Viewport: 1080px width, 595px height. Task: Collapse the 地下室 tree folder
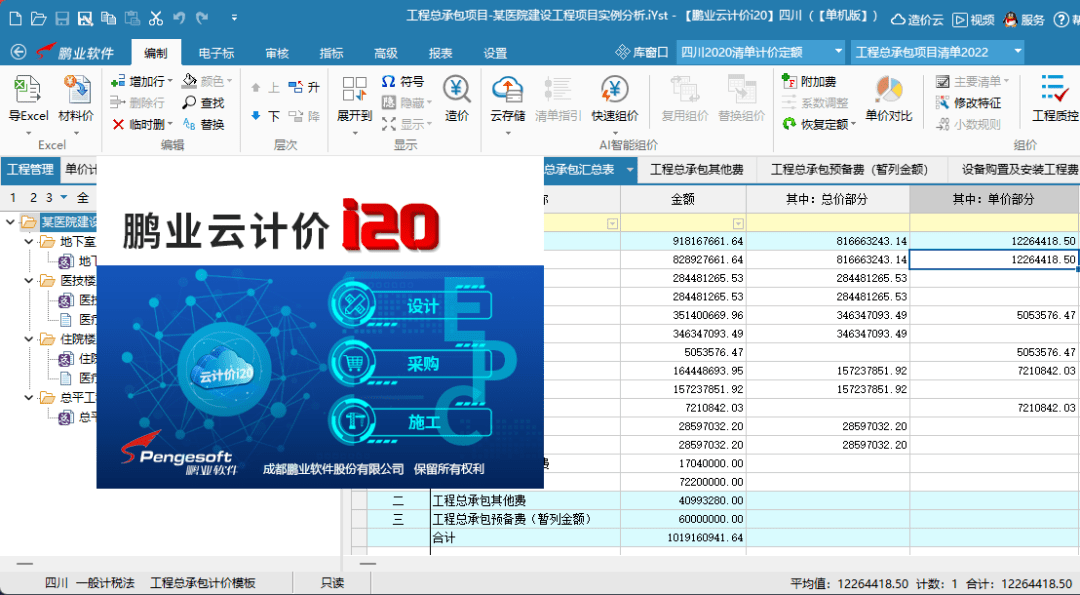tap(31, 242)
